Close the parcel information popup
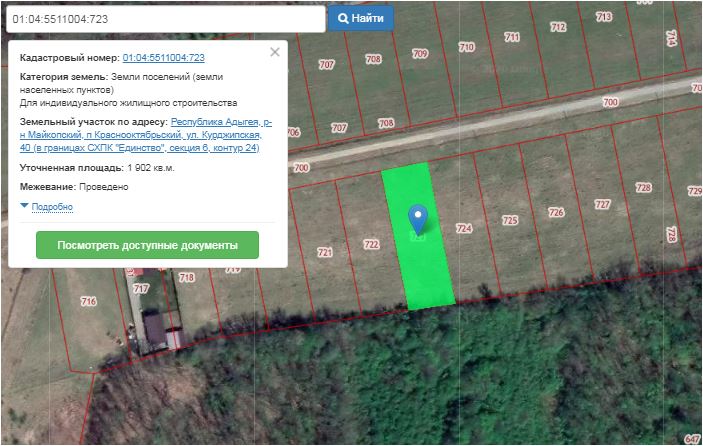 tap(275, 52)
